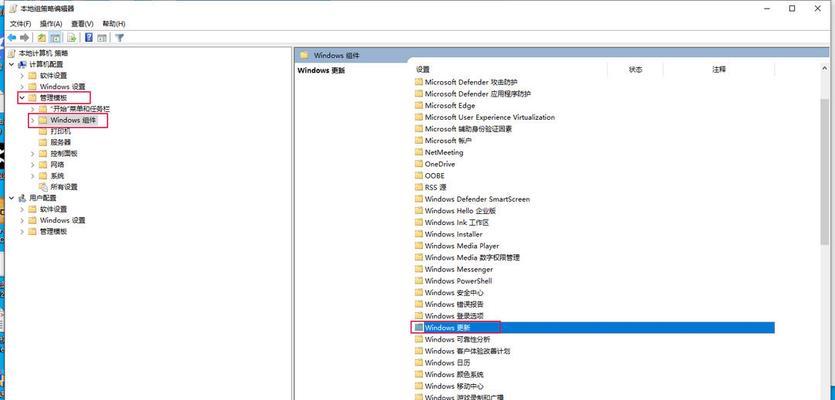Select 管理模板 label under 计算机配置

click(53, 97)
